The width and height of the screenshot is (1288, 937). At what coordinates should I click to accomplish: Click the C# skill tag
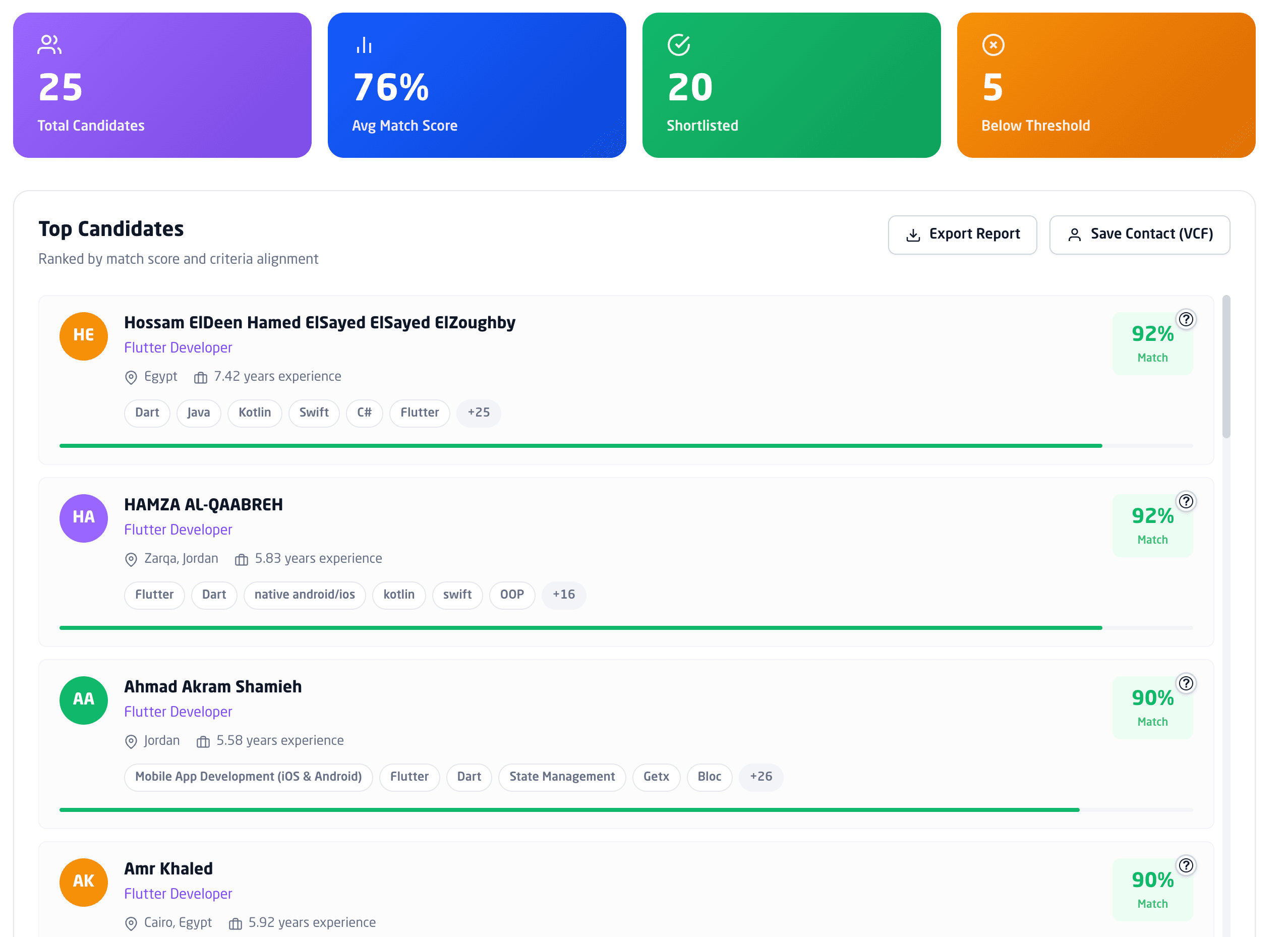pyautogui.click(x=364, y=413)
